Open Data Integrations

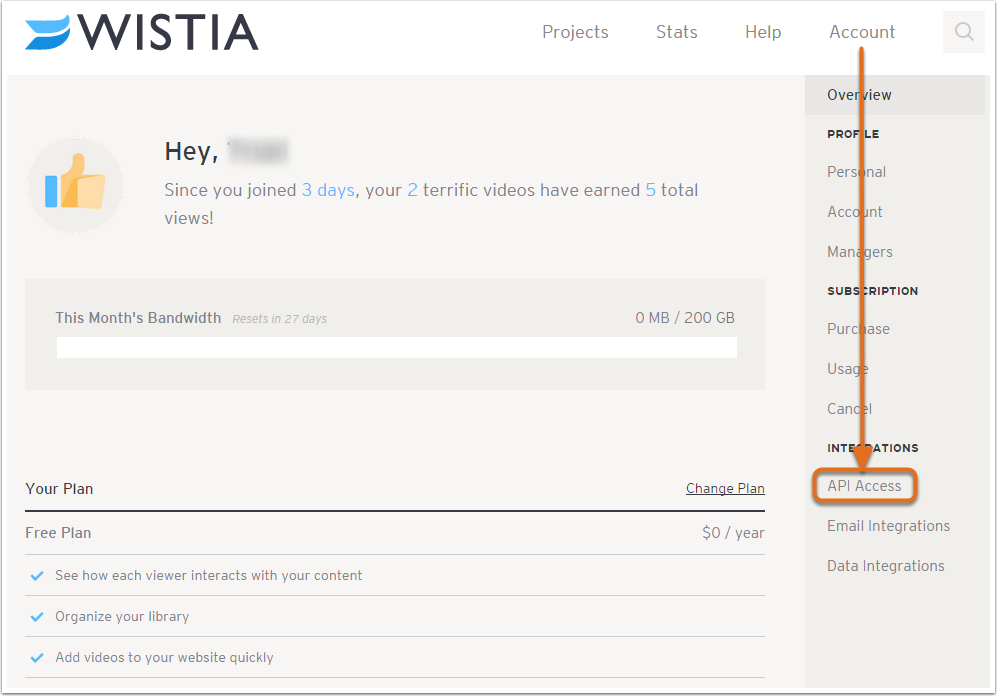(x=885, y=566)
